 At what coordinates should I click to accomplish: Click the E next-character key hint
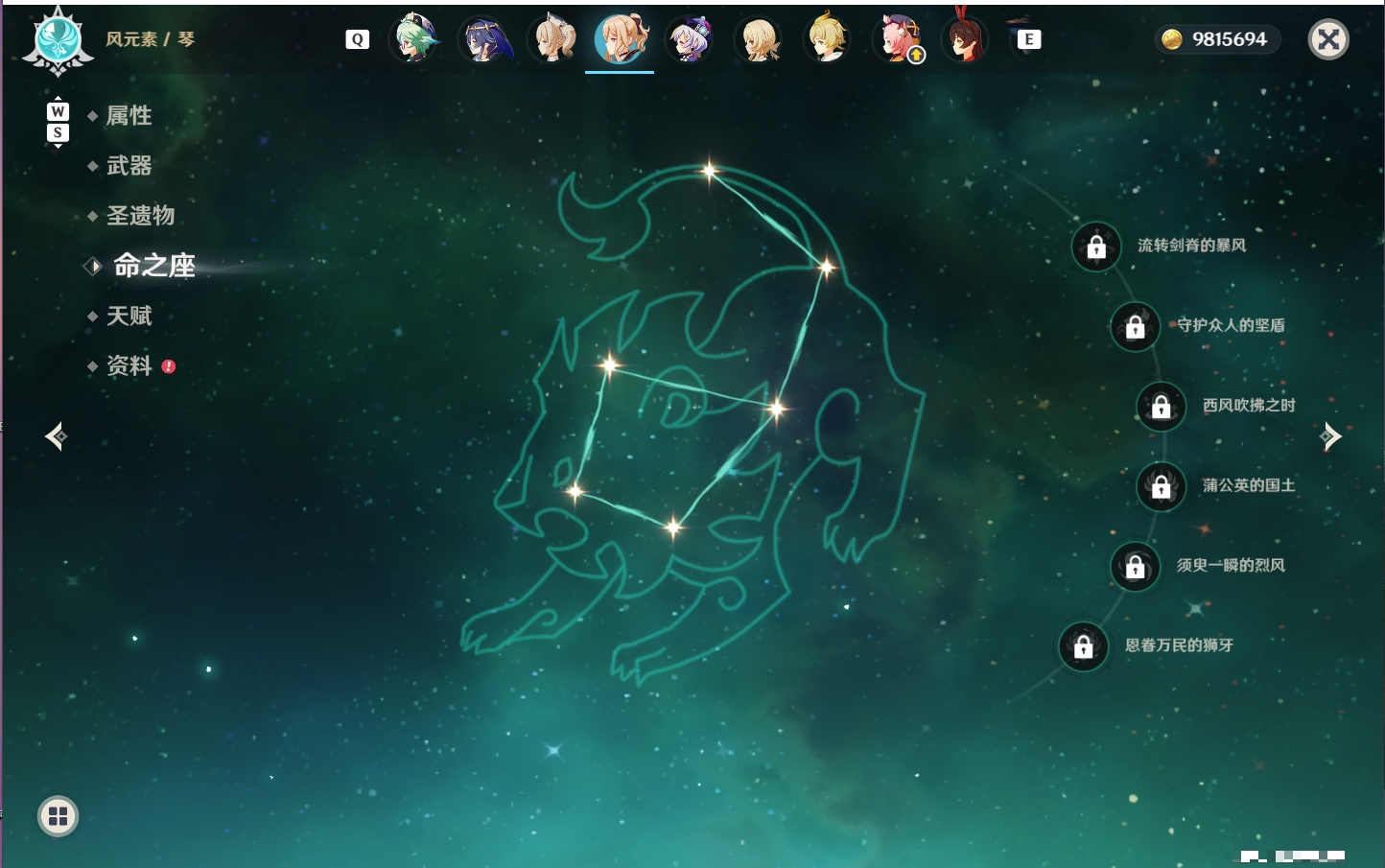coord(1028,39)
